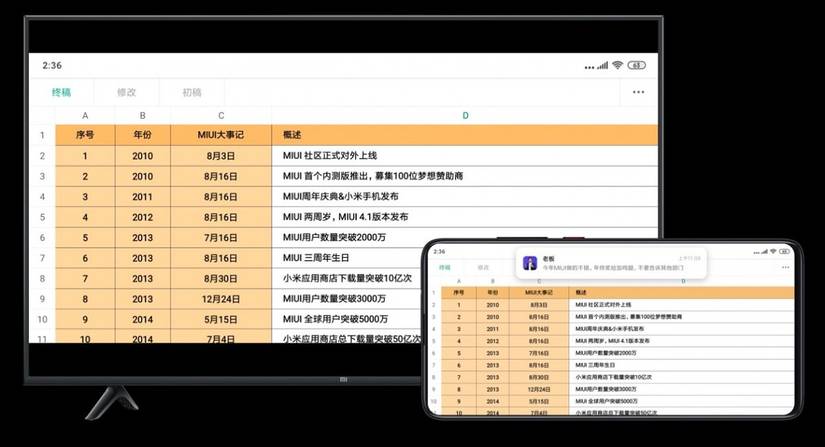
Task: Select cell 'MIUI 三周年生日' on the TV
Action: (347, 258)
